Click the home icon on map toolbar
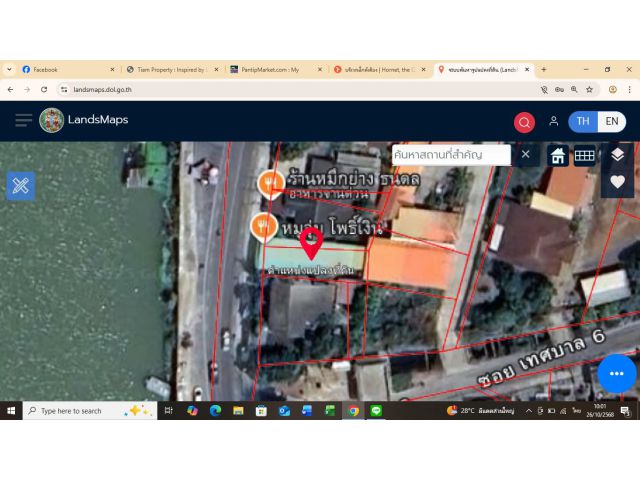 558,156
